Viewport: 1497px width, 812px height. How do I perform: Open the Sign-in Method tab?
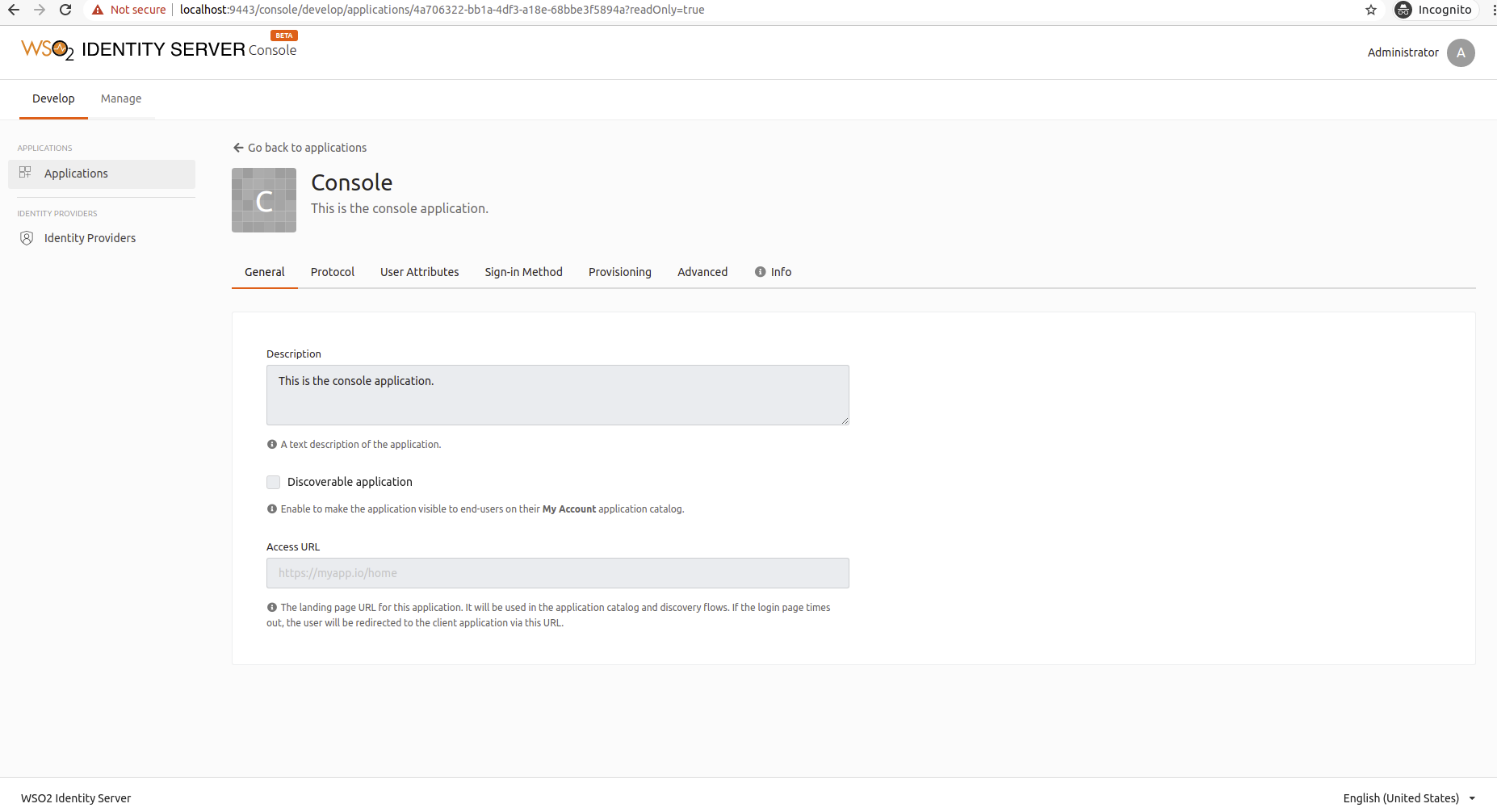pyautogui.click(x=524, y=272)
